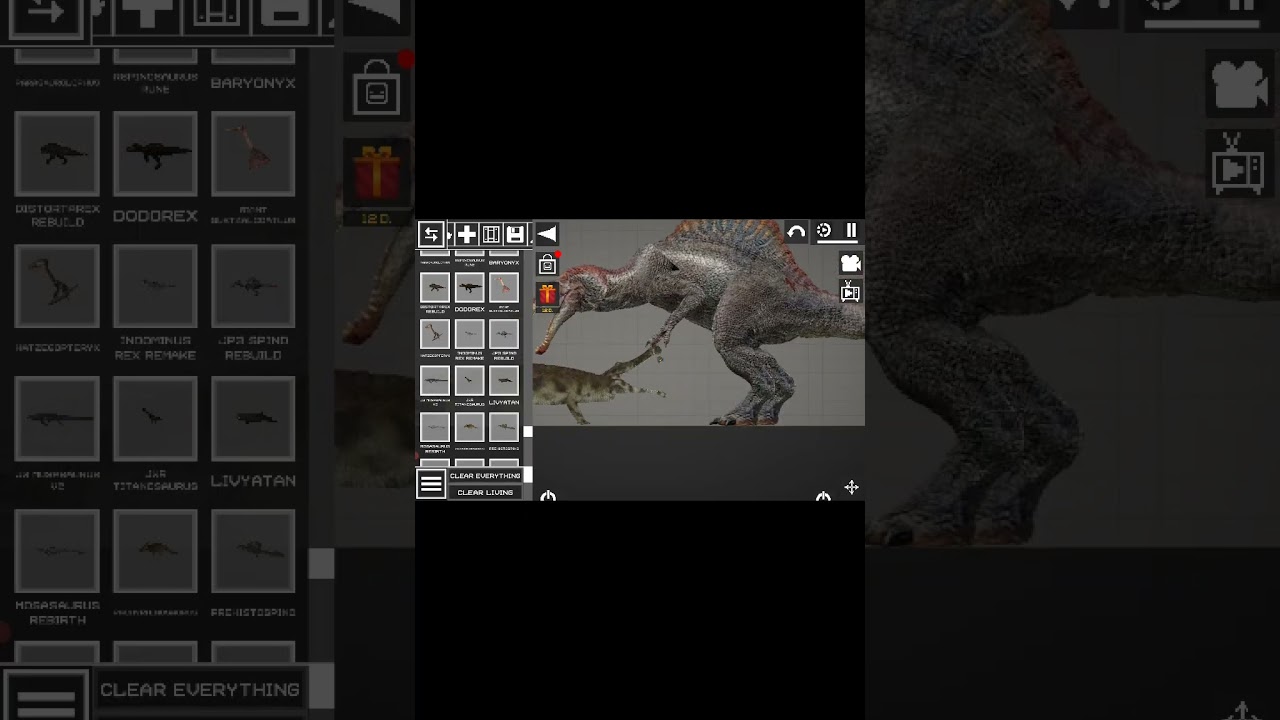This screenshot has width=1280, height=720.
Task: Click Clear Everything button
Action: [485, 476]
